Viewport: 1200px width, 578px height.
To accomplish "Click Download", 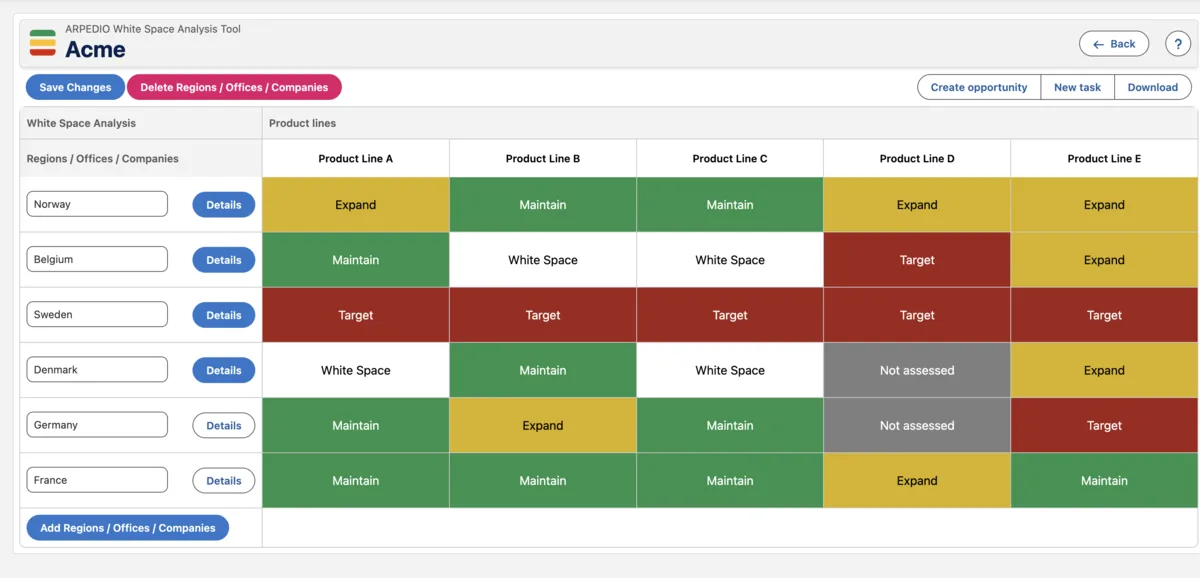I will (x=1153, y=87).
